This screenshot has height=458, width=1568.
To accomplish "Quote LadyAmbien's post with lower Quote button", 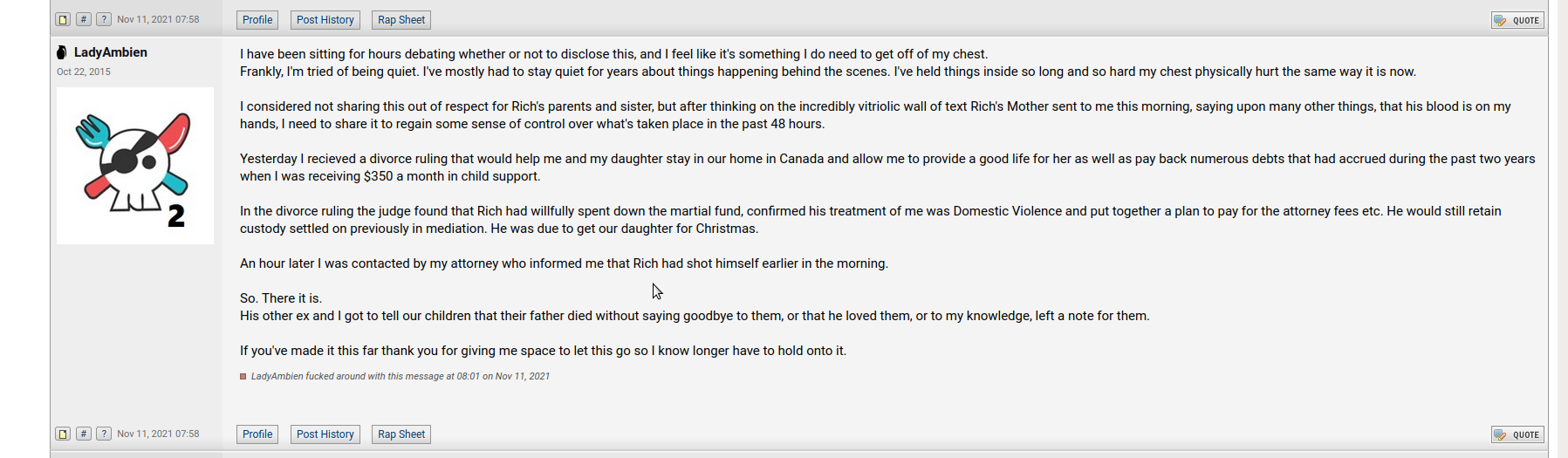I will [1518, 434].
